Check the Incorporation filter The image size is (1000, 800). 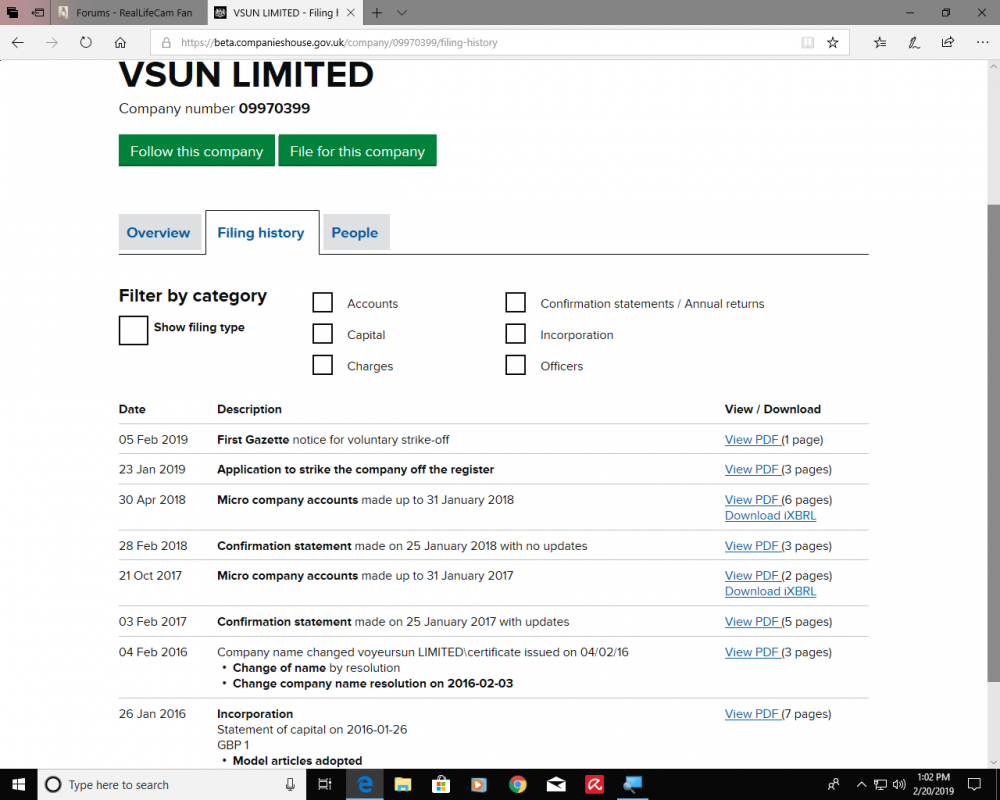pyautogui.click(x=515, y=333)
